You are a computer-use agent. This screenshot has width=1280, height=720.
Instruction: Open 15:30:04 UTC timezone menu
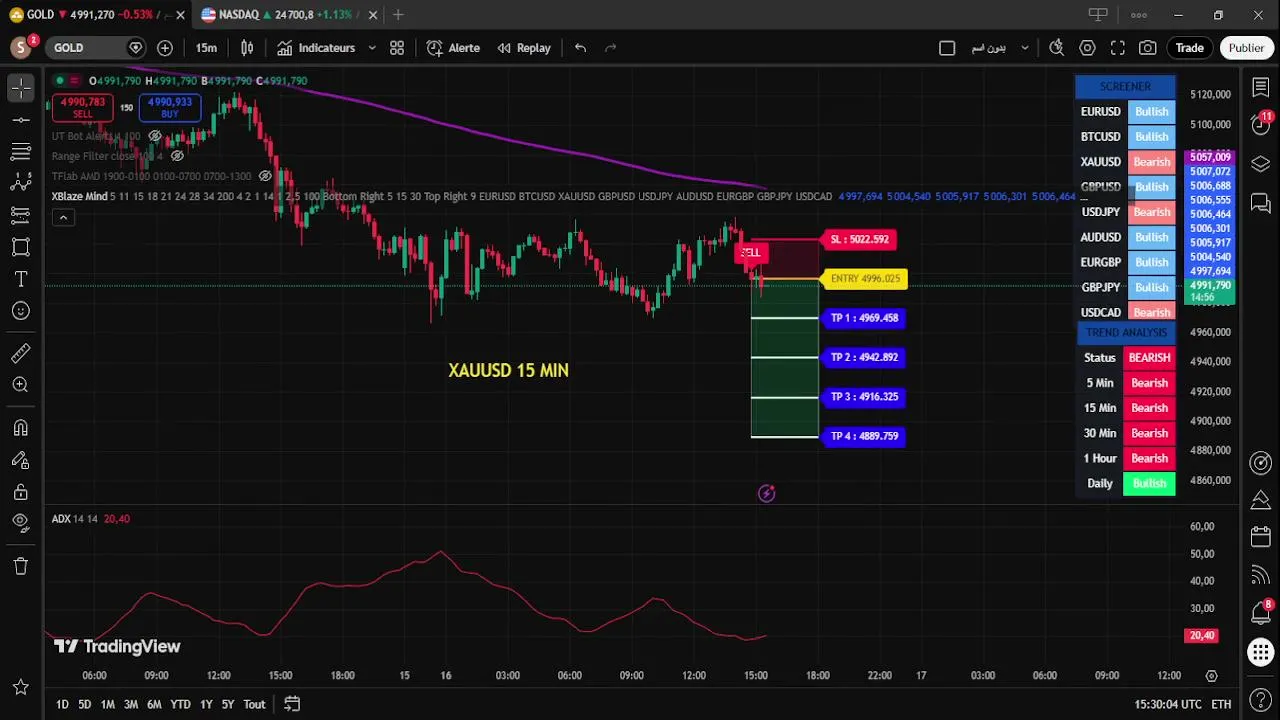point(1169,704)
